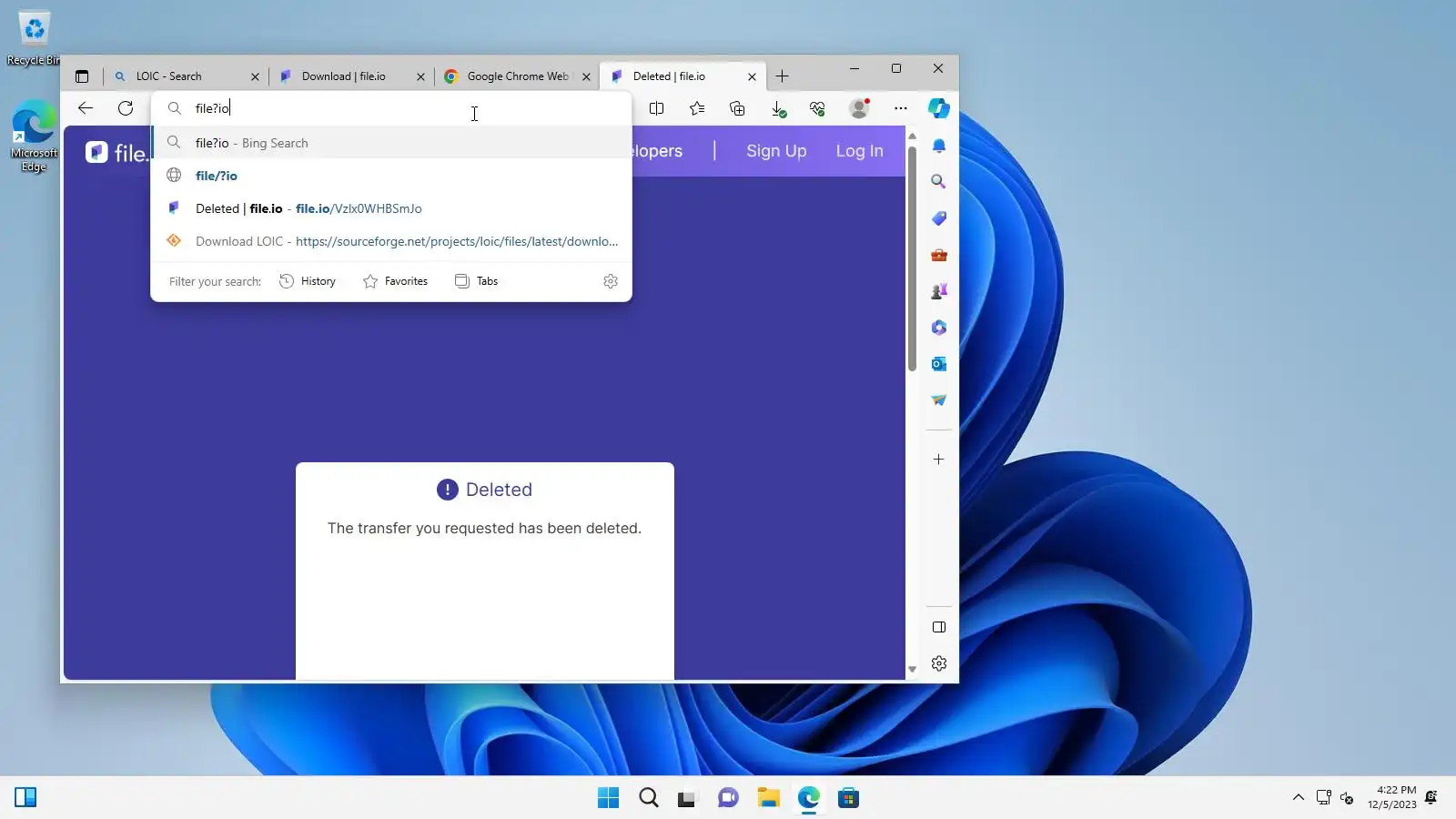Open sidebar Shopping tag icon

(x=939, y=218)
